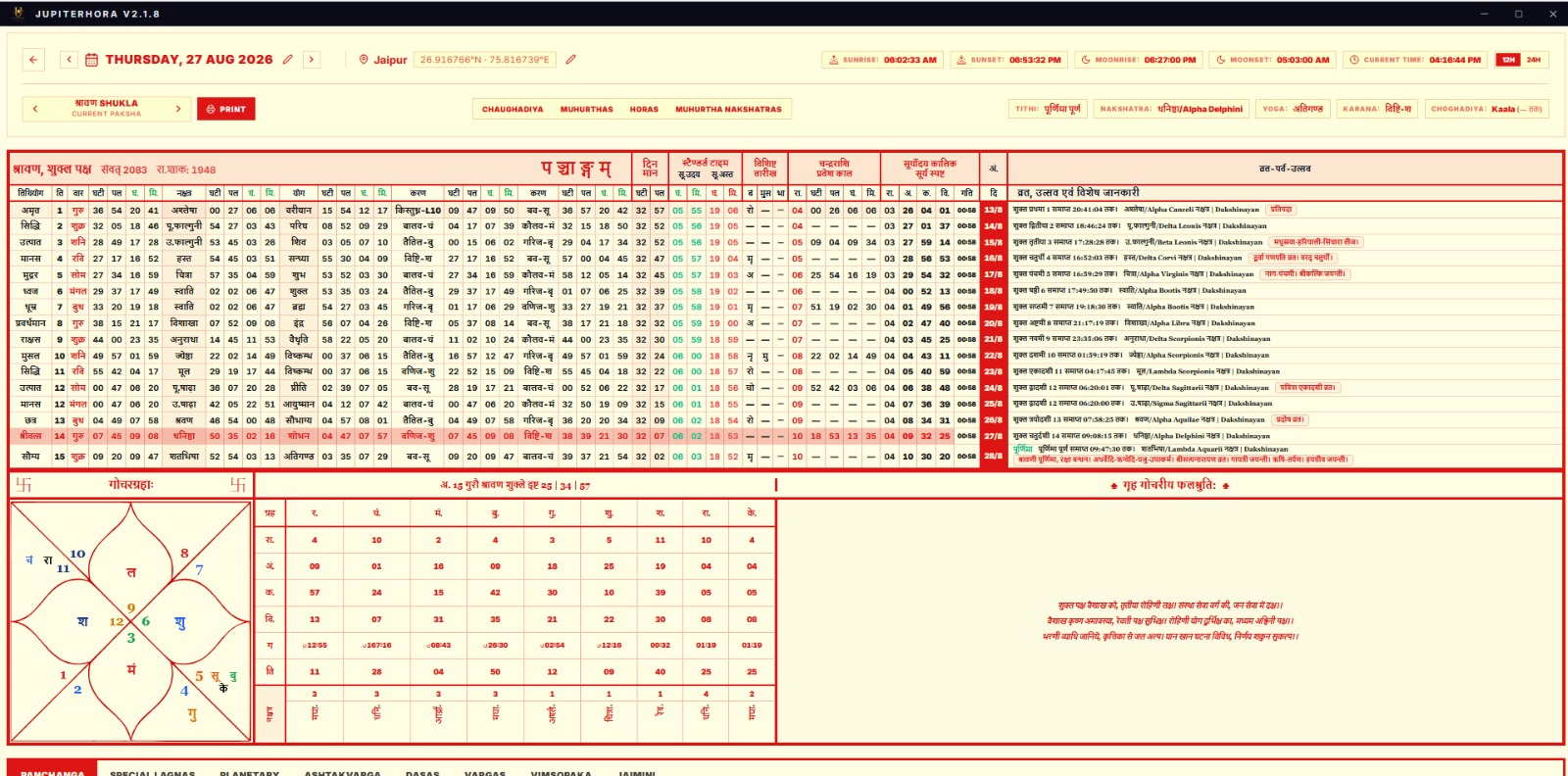
Task: Click the Tithi info box
Action: pos(1048,109)
